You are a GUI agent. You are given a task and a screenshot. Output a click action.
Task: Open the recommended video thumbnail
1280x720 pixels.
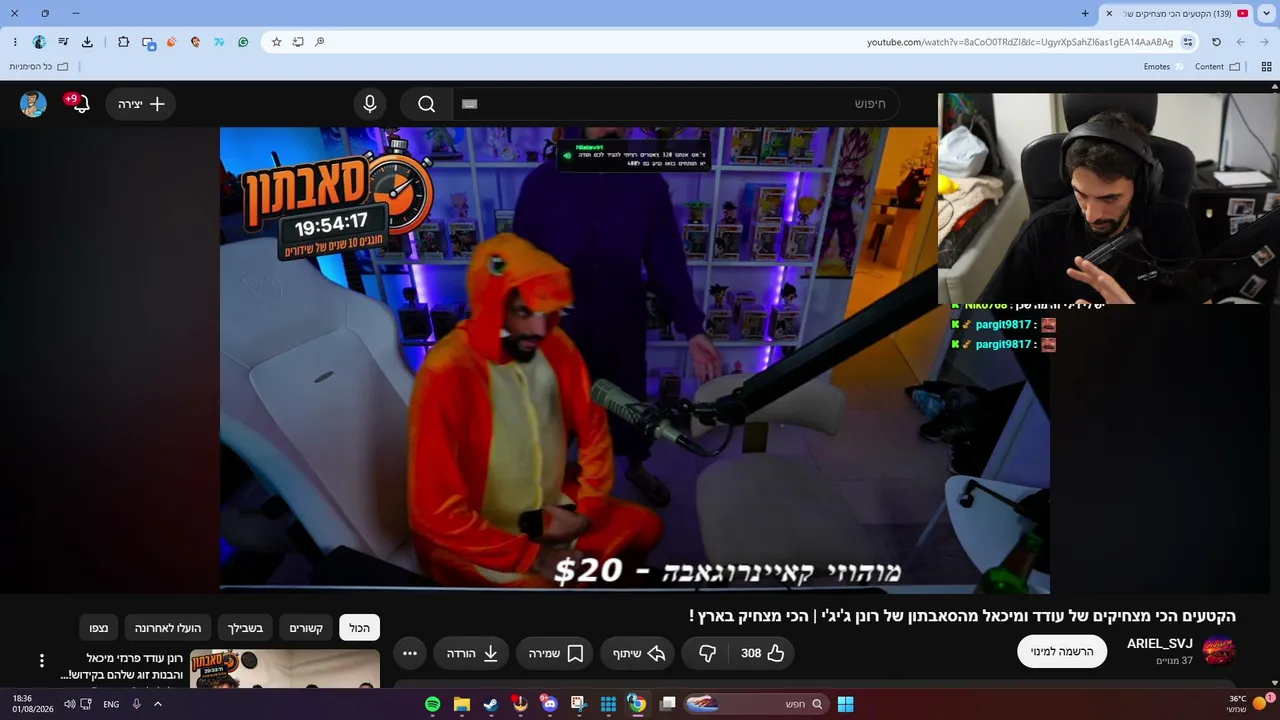[285, 669]
